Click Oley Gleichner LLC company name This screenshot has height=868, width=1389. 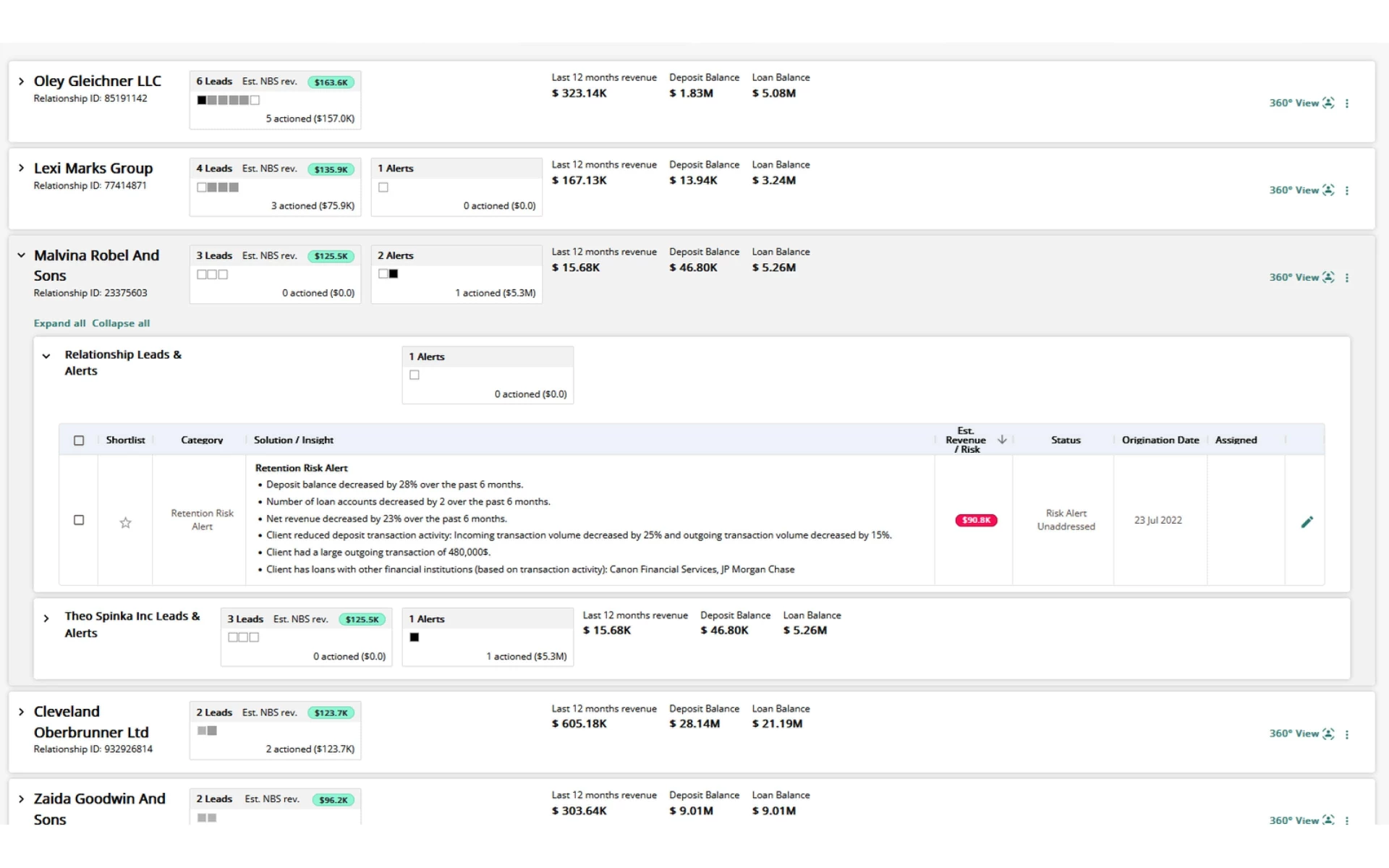[x=98, y=81]
